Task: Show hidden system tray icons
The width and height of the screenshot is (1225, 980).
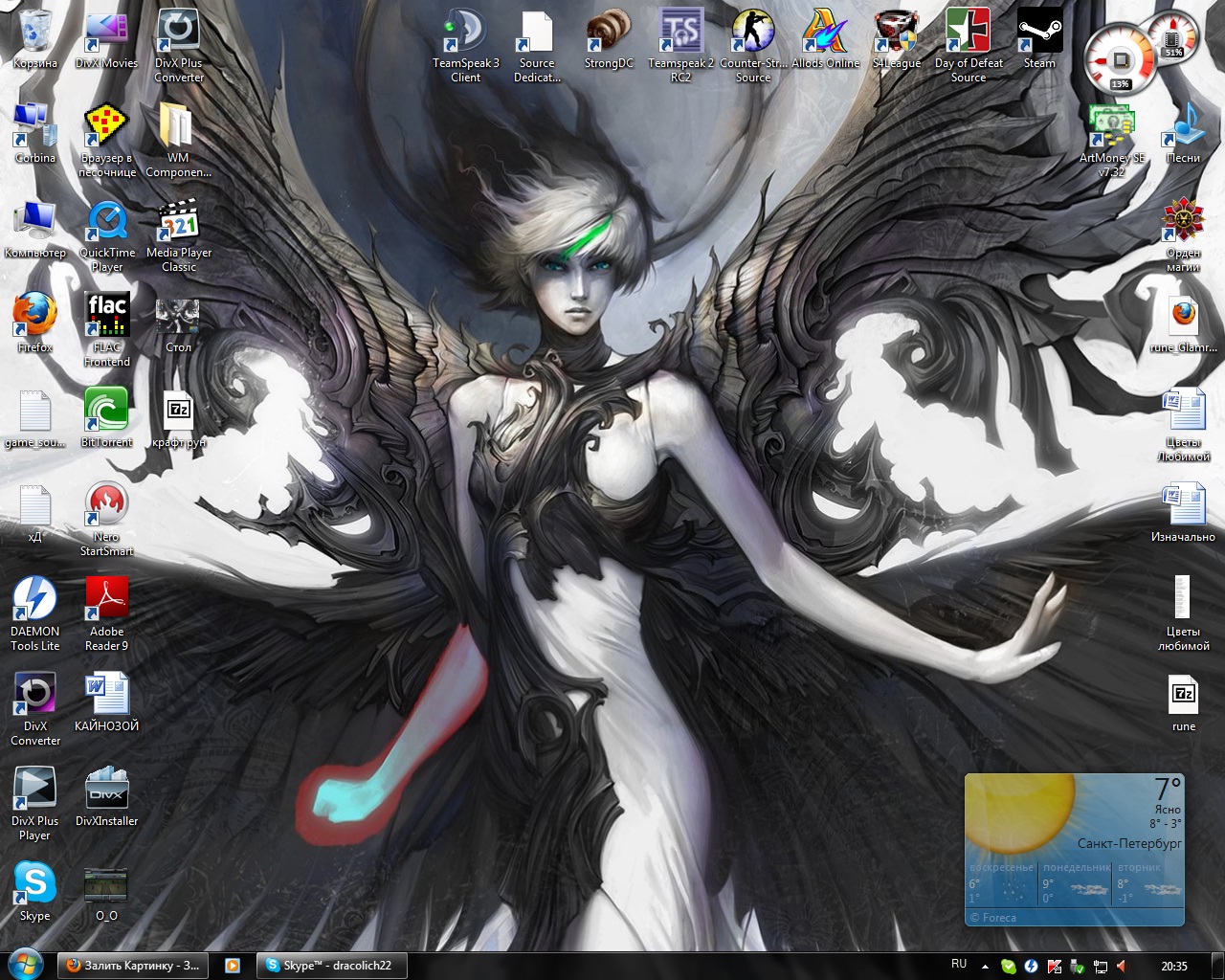Action: coord(985,967)
